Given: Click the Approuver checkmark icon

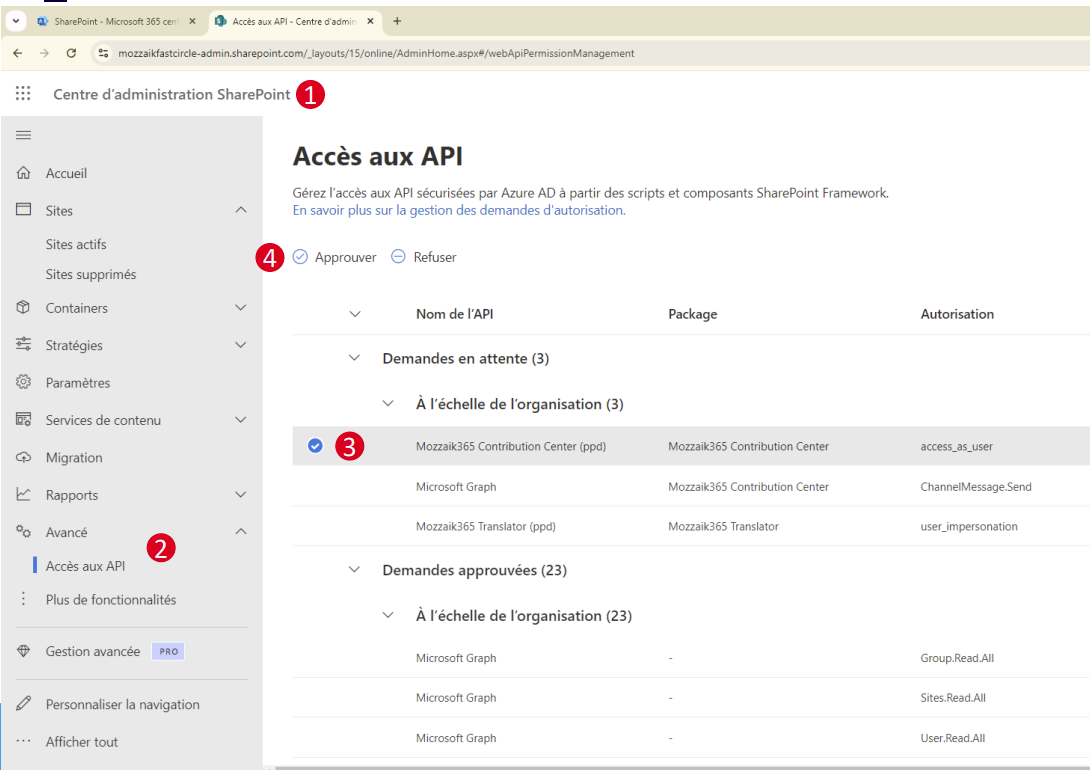Looking at the screenshot, I should 300,256.
